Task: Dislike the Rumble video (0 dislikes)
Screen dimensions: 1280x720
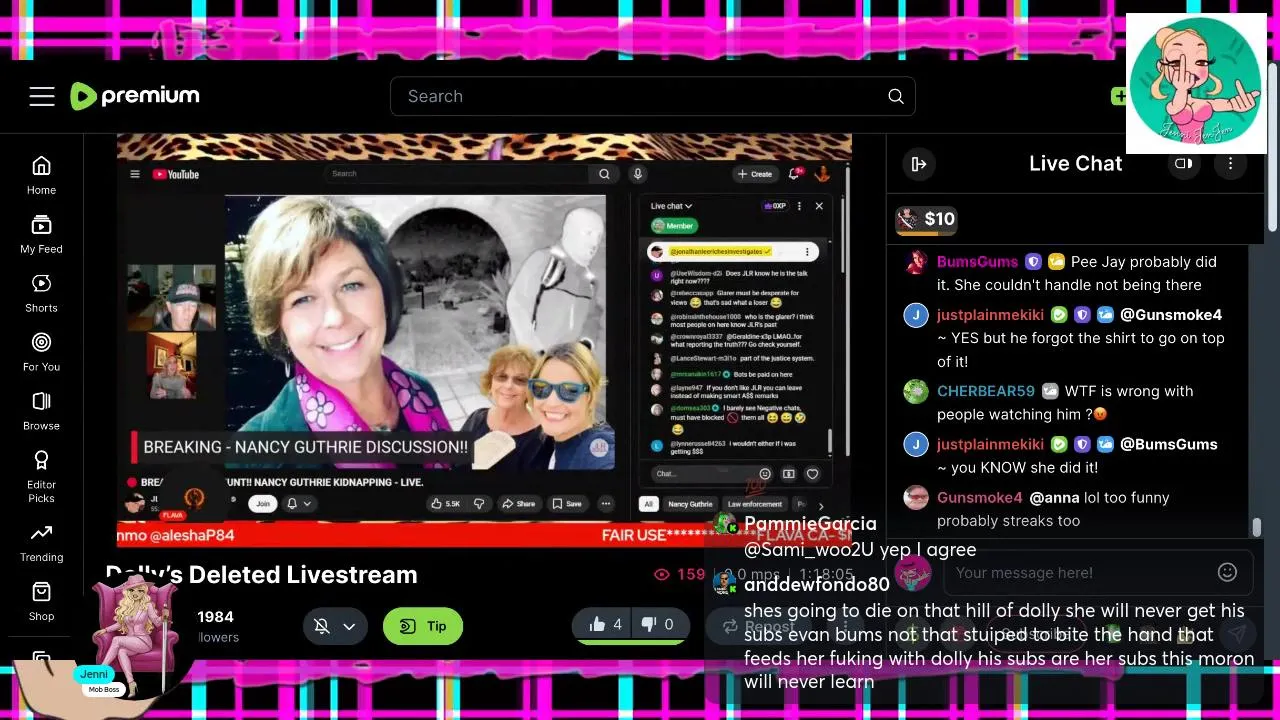Action: [x=657, y=624]
